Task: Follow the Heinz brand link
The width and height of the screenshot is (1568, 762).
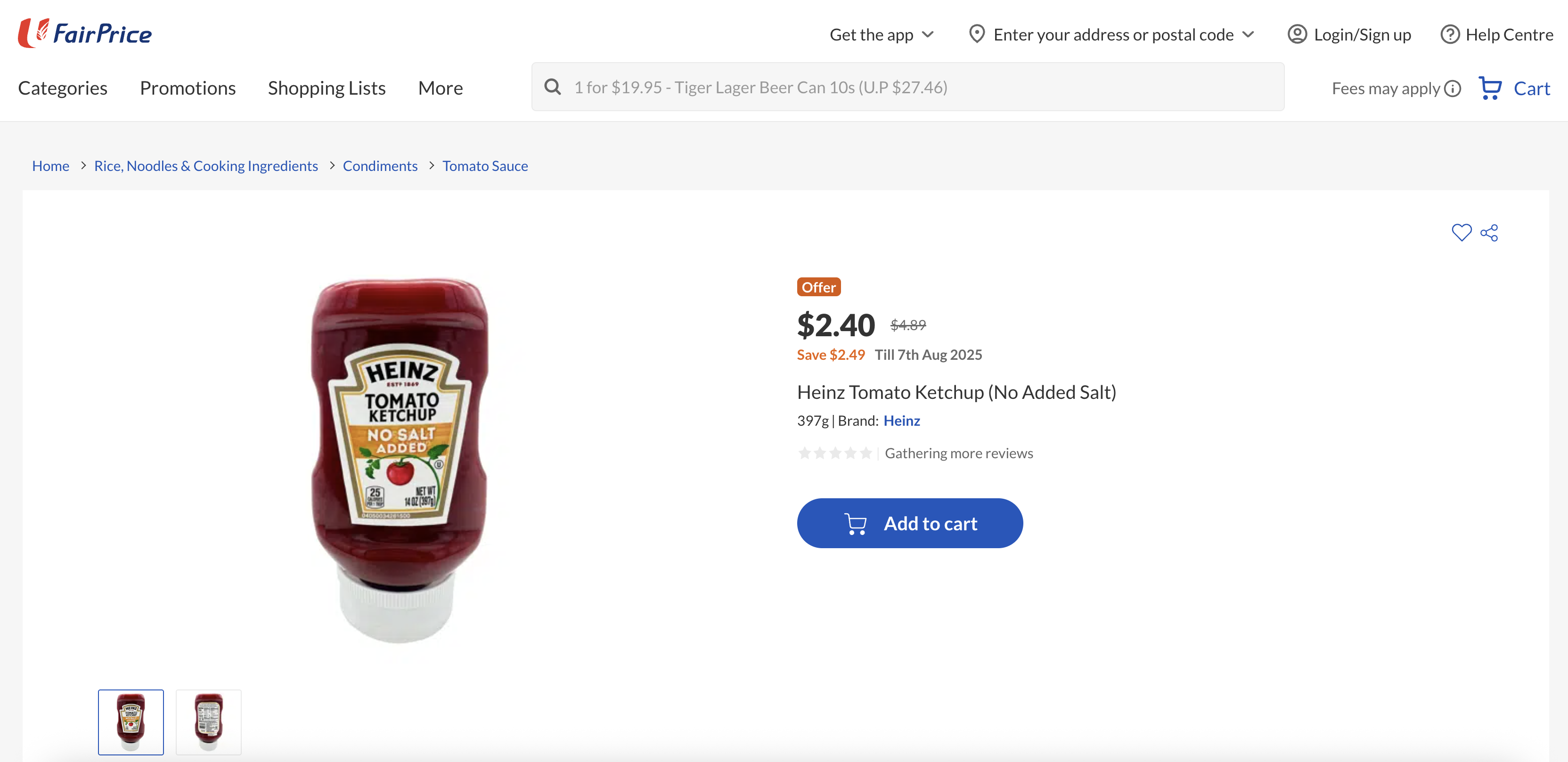Action: coord(901,421)
